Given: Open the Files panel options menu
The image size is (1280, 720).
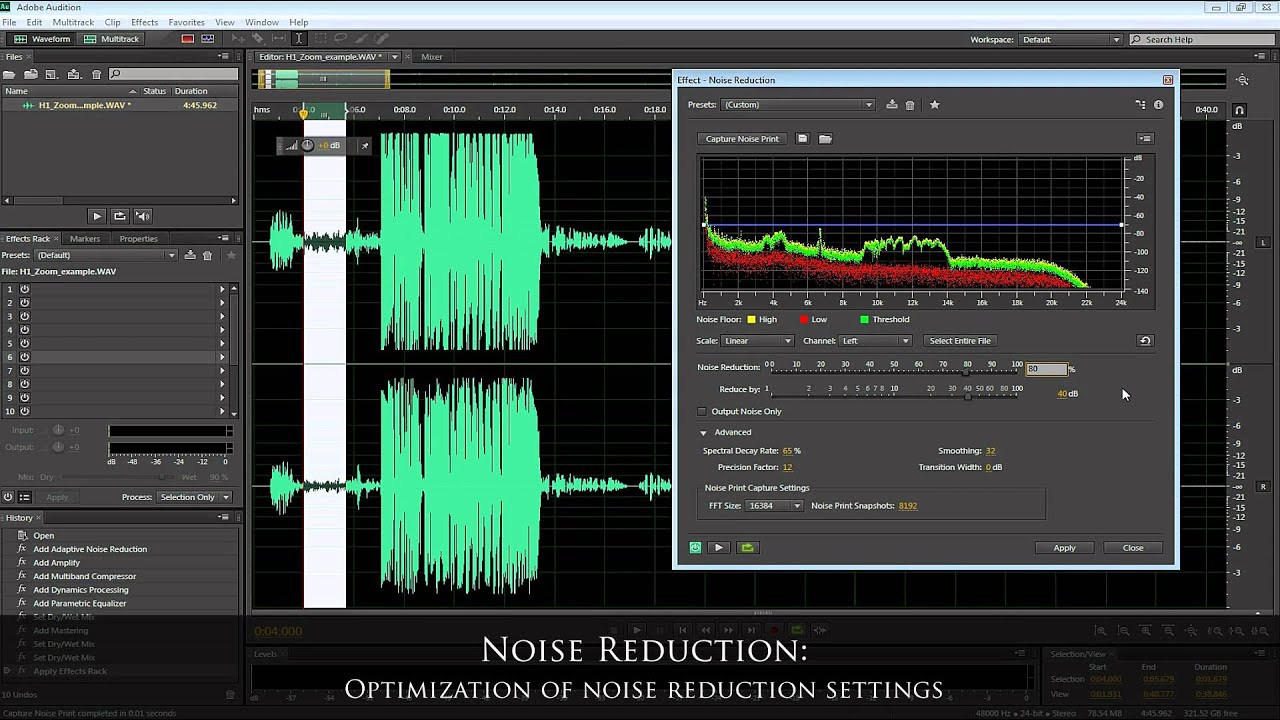Looking at the screenshot, I should 224,57.
